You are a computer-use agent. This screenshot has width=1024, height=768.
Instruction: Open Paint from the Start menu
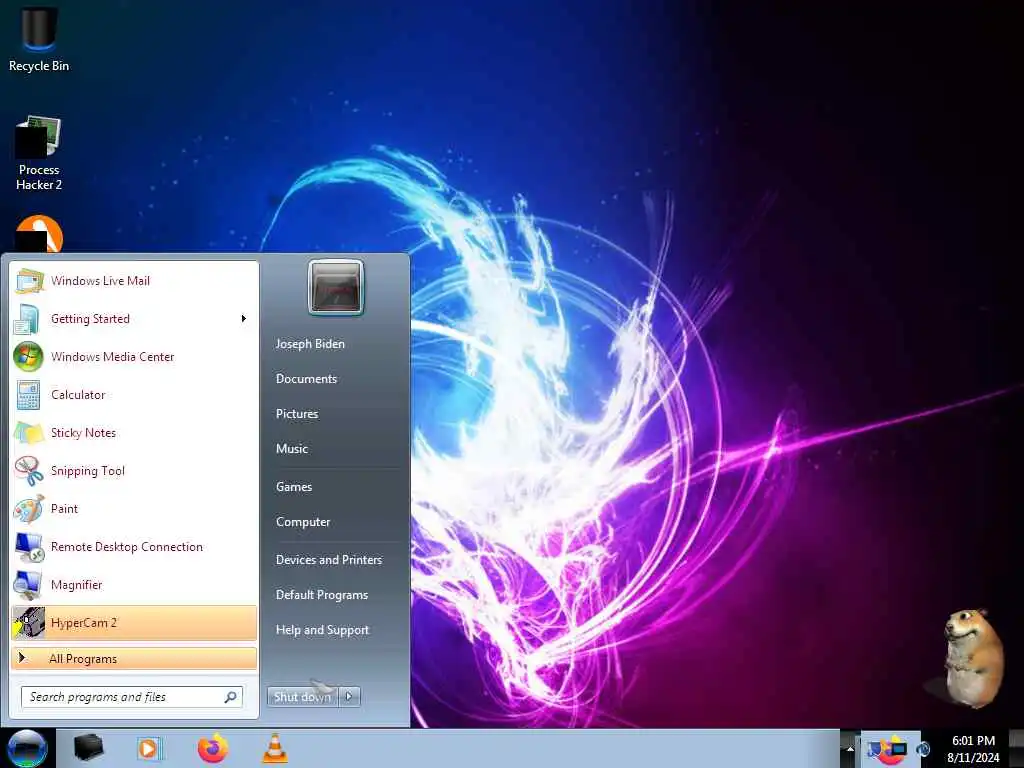pos(134,509)
